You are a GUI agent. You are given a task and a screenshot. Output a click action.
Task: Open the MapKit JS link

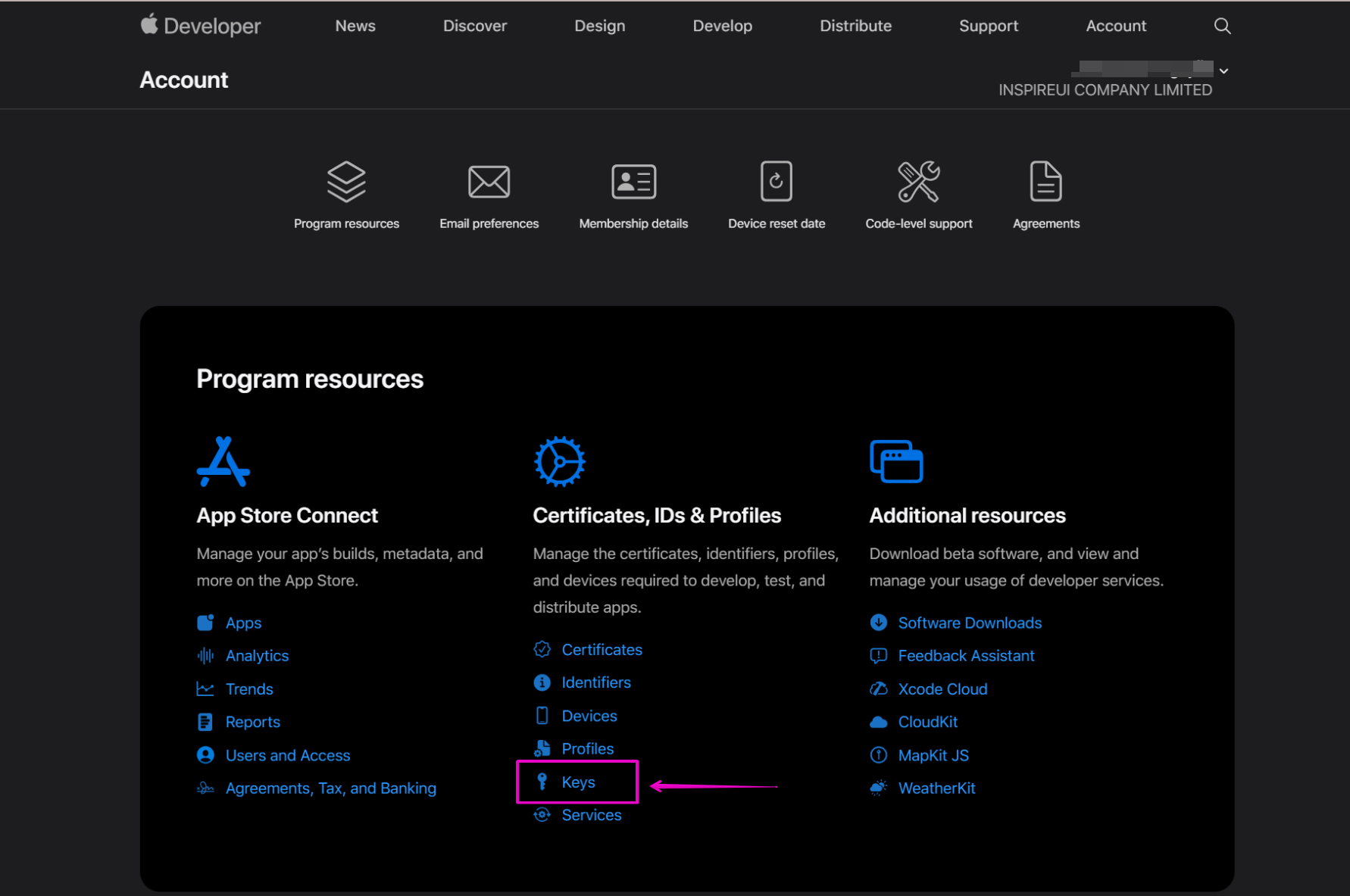[x=933, y=755]
